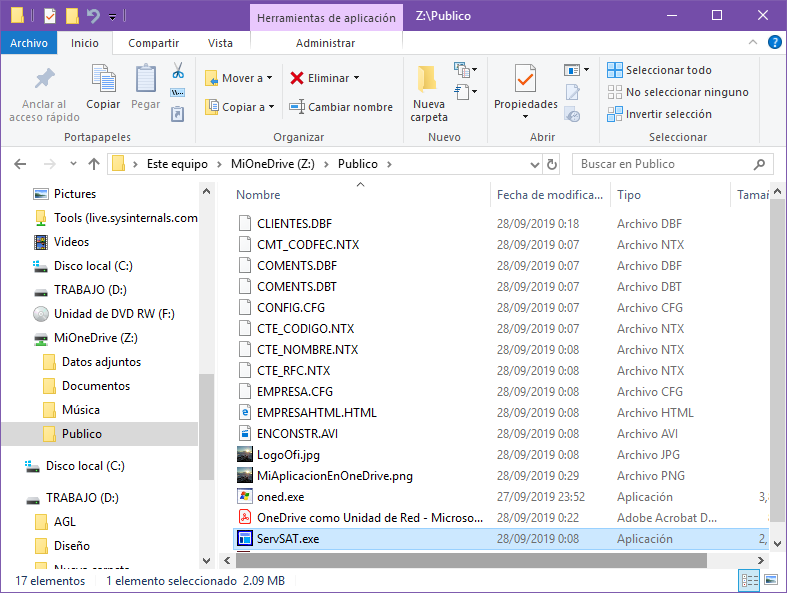Switch to the Inicio tab
The width and height of the screenshot is (787, 593).
tap(85, 43)
